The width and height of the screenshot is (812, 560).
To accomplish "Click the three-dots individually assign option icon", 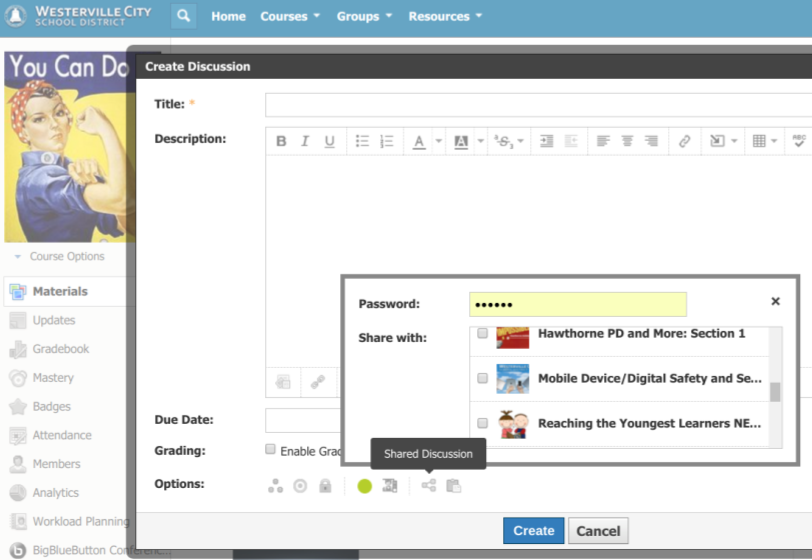I will [x=276, y=486].
